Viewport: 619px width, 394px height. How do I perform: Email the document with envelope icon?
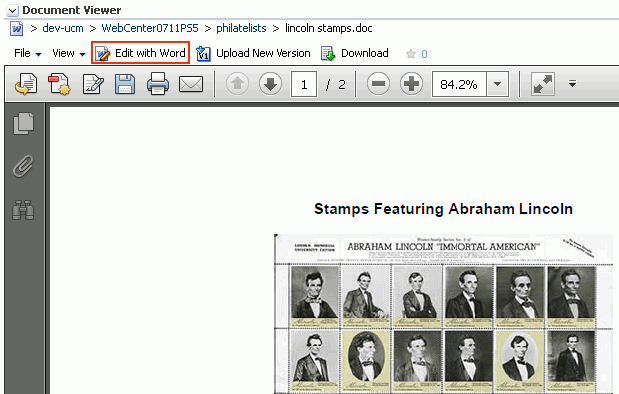pyautogui.click(x=191, y=84)
